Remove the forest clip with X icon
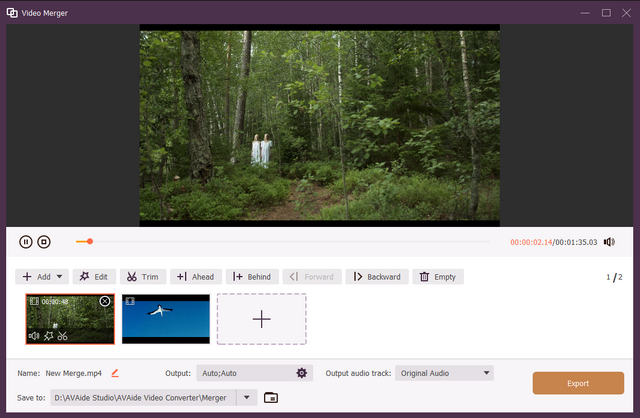 click(105, 301)
